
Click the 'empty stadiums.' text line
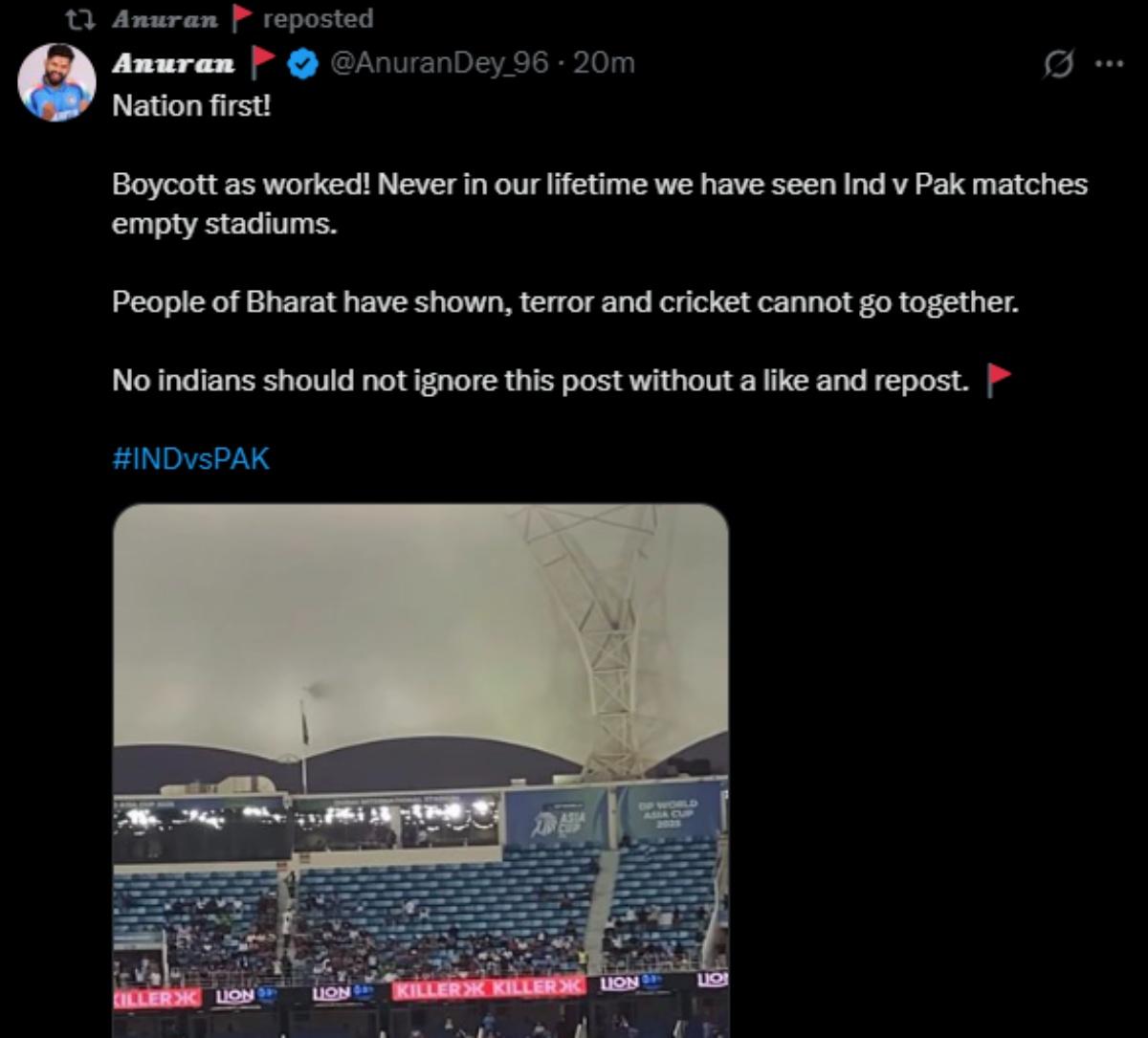(x=225, y=226)
